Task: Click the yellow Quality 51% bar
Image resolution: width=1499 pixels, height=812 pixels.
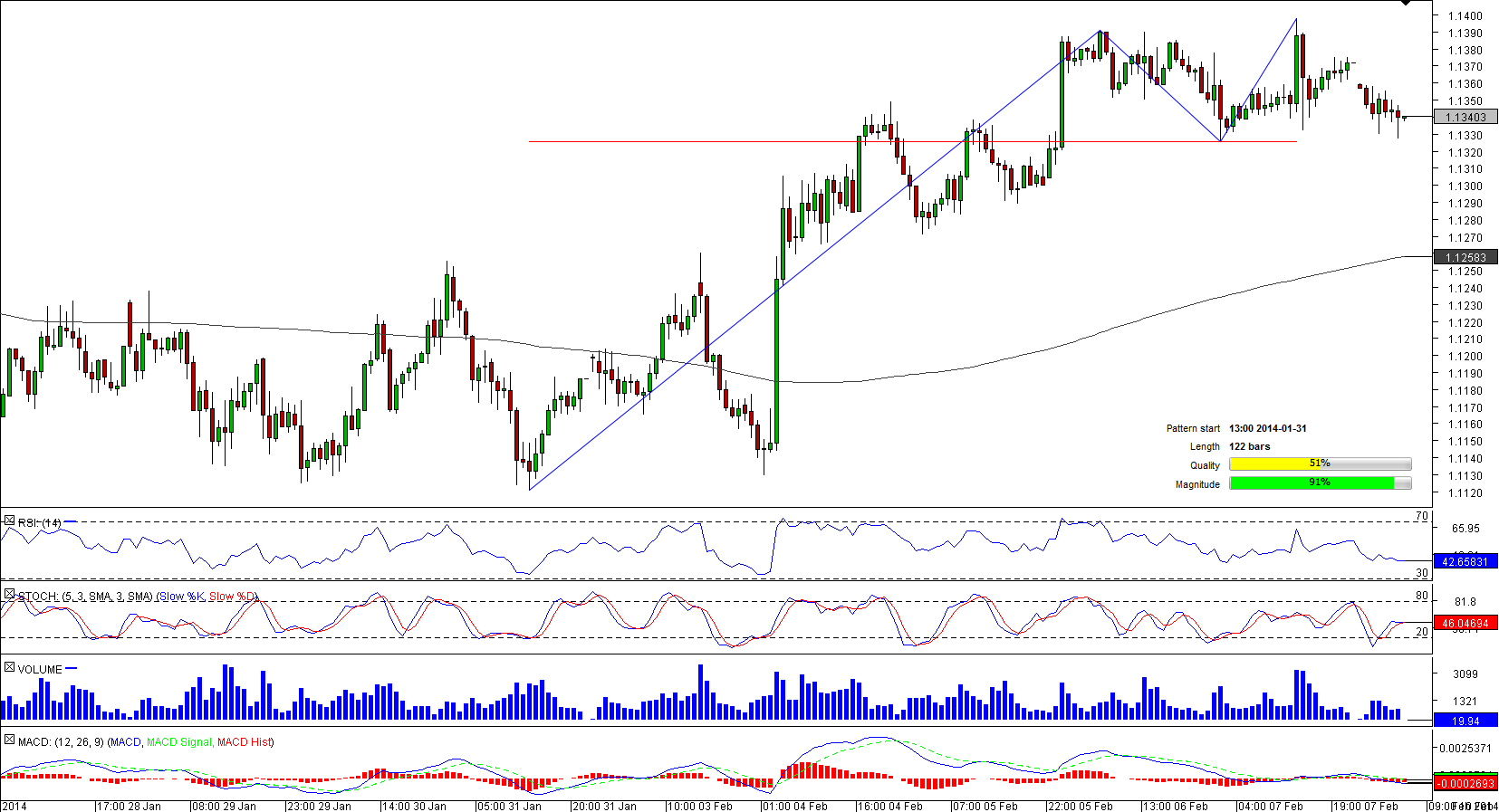Action: tap(1319, 464)
